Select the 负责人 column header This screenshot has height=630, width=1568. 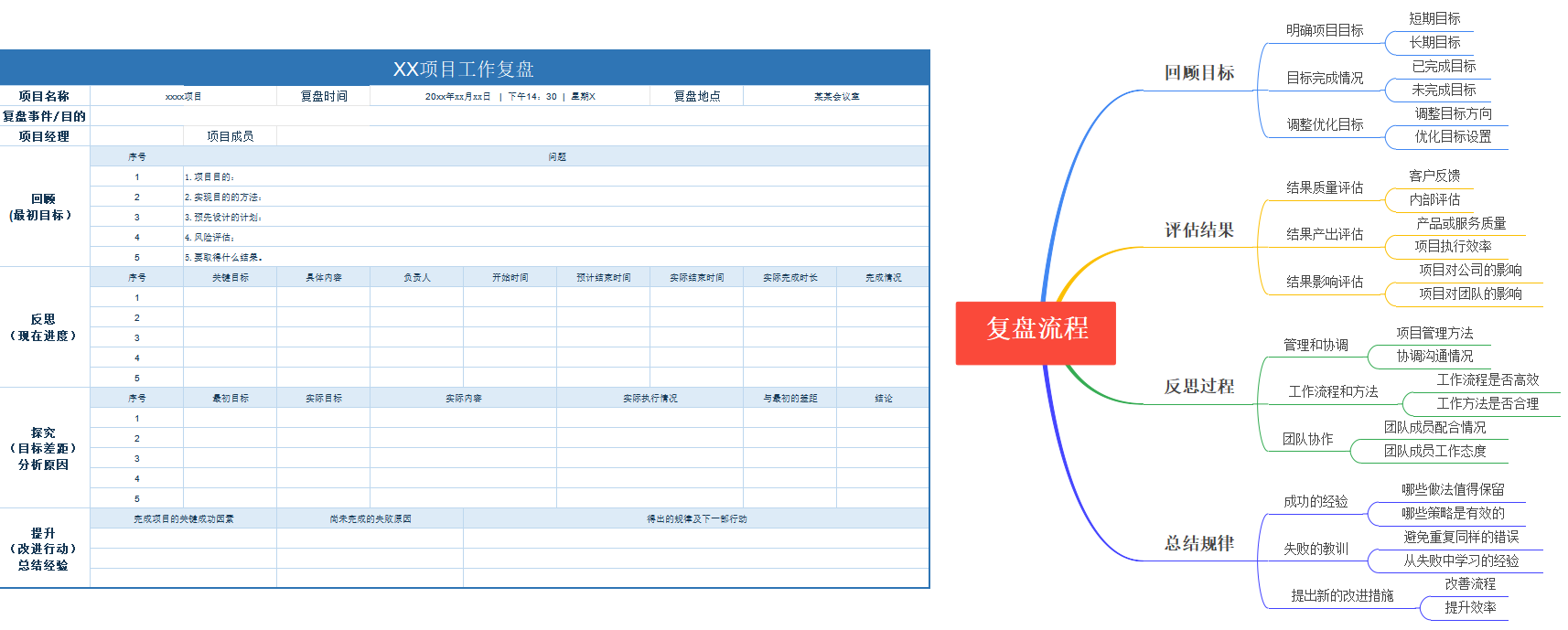pyautogui.click(x=416, y=277)
